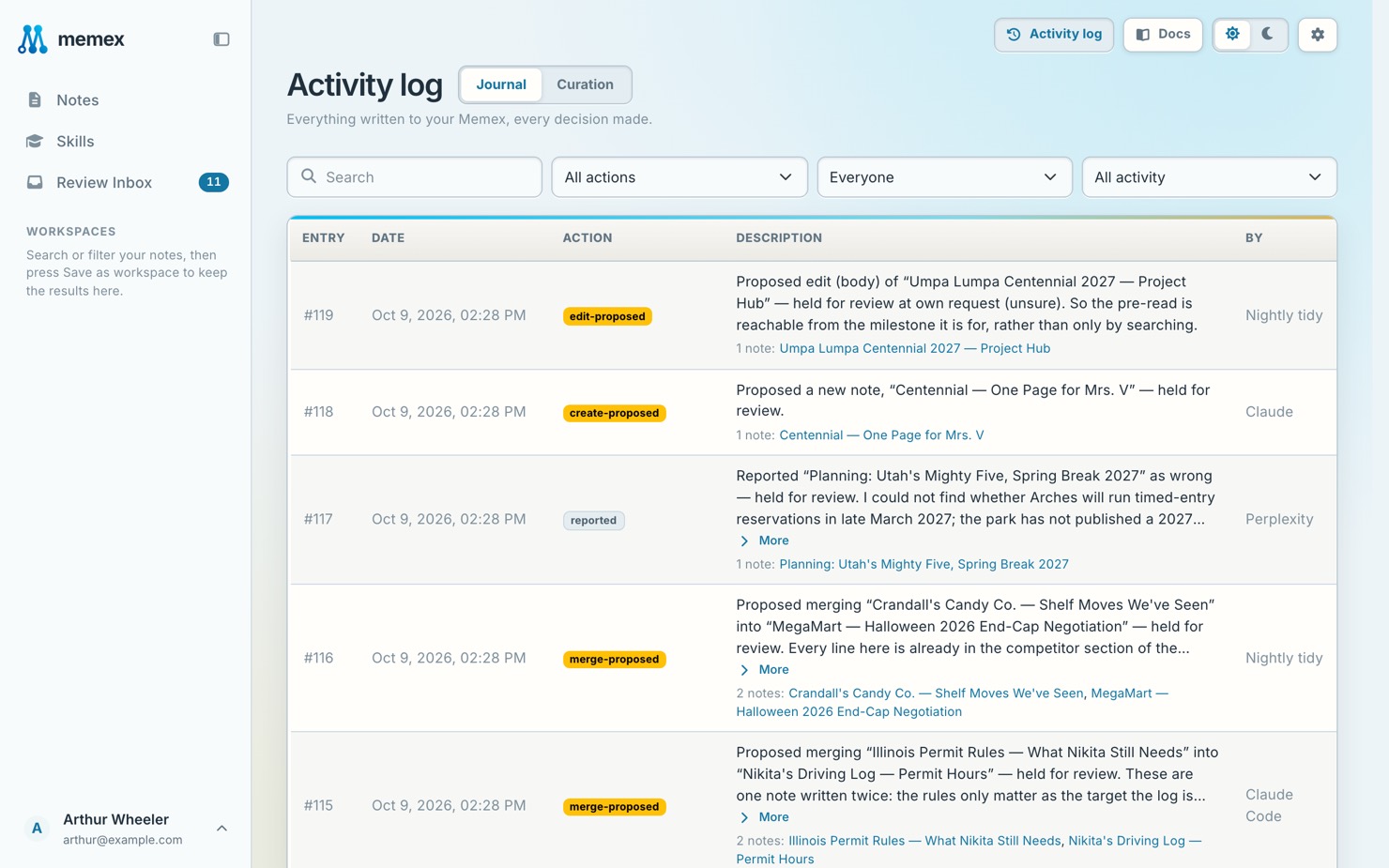Select the Journal tab
Image resolution: width=1389 pixels, height=868 pixels.
pos(501,84)
